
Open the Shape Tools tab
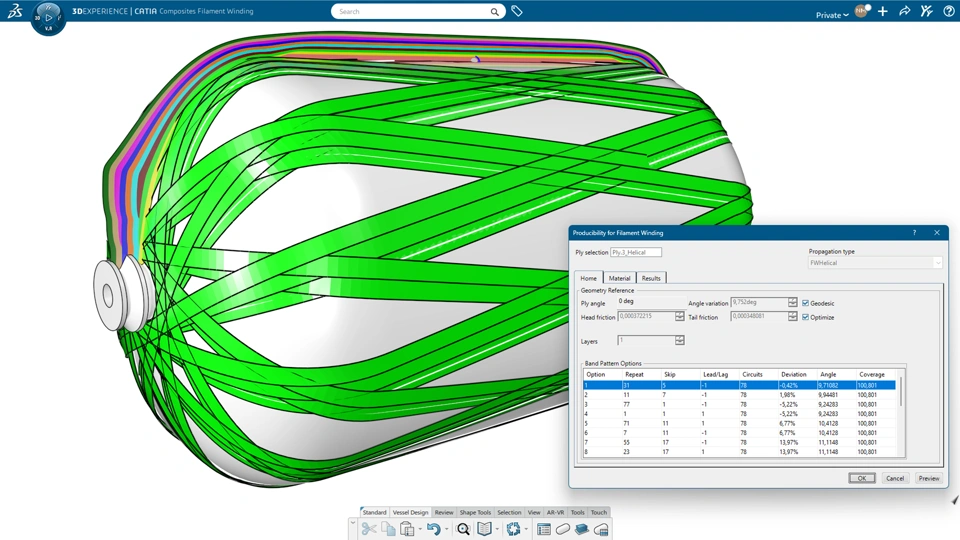coord(475,512)
